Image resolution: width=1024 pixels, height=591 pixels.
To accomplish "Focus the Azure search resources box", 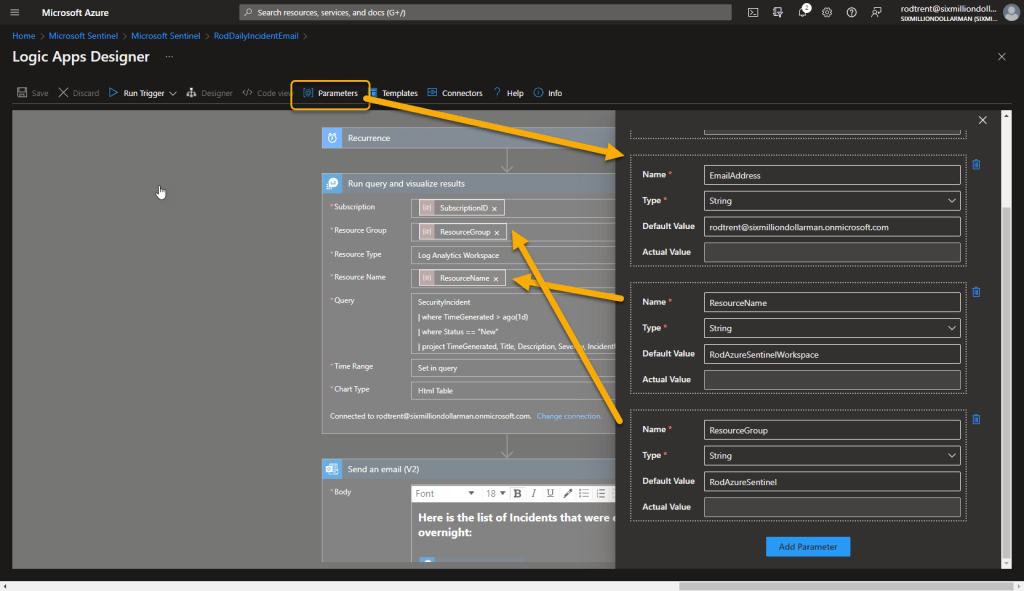I will click(x=485, y=12).
